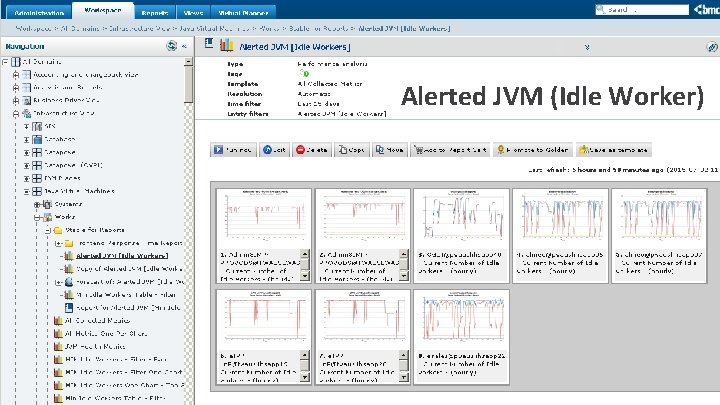Switch to the Views tab

pos(193,12)
